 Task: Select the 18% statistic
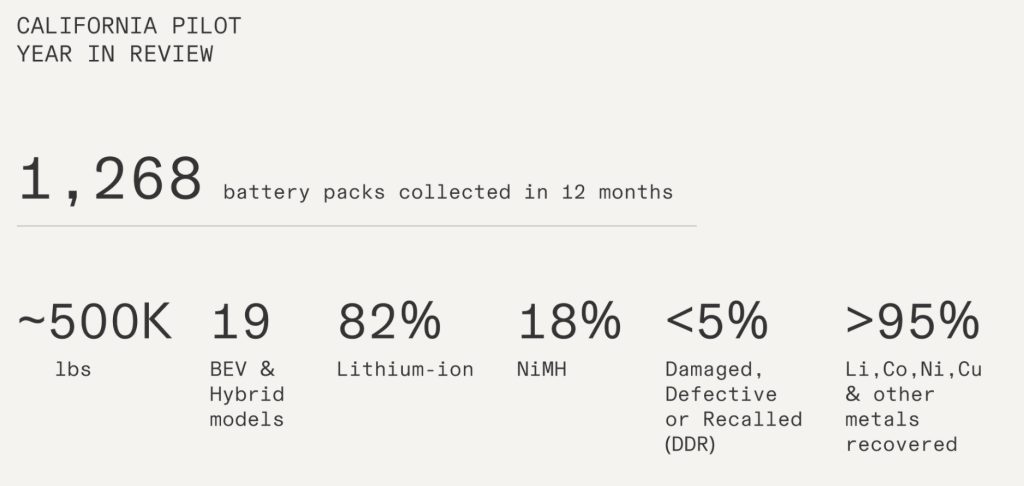click(x=569, y=321)
